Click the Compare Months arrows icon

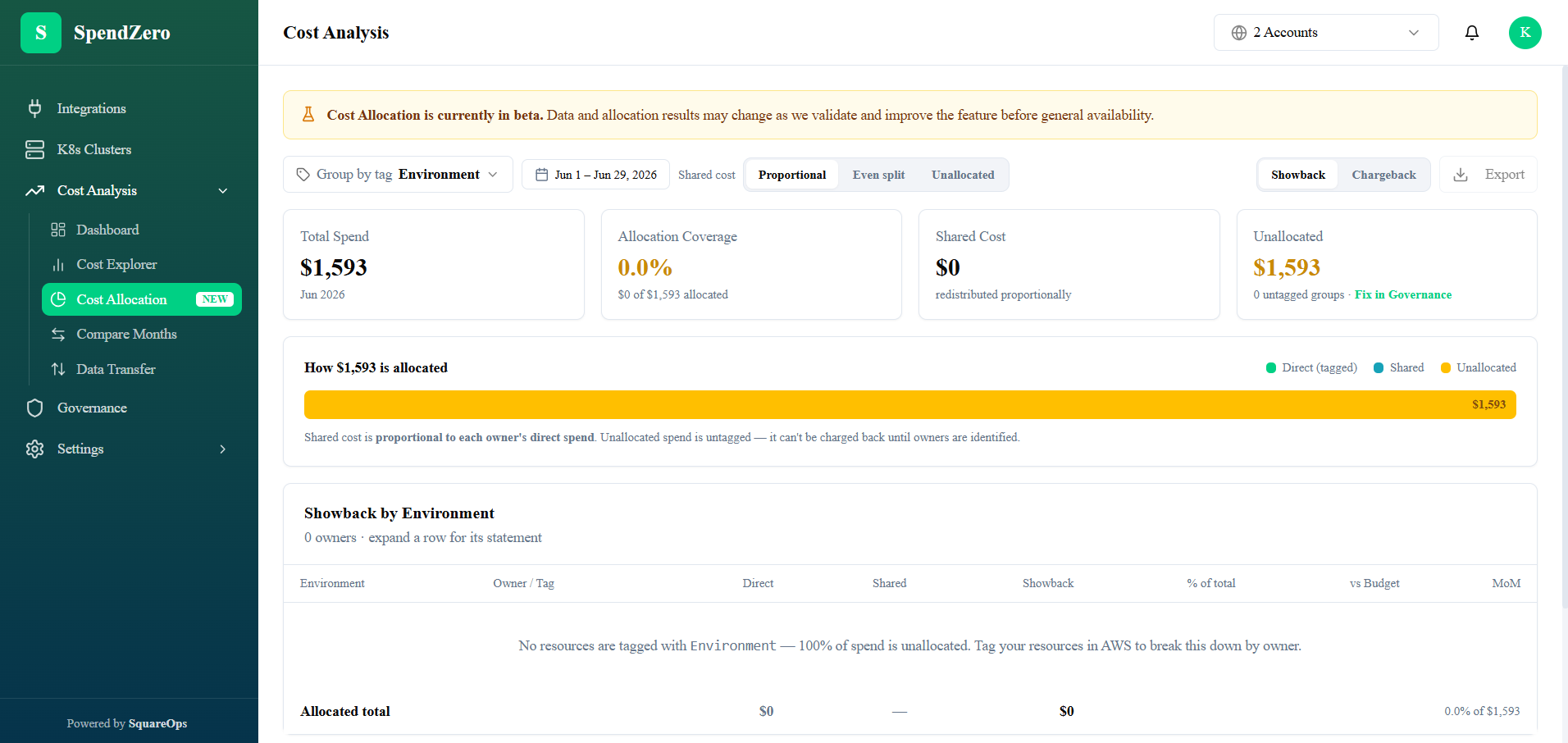click(x=58, y=335)
